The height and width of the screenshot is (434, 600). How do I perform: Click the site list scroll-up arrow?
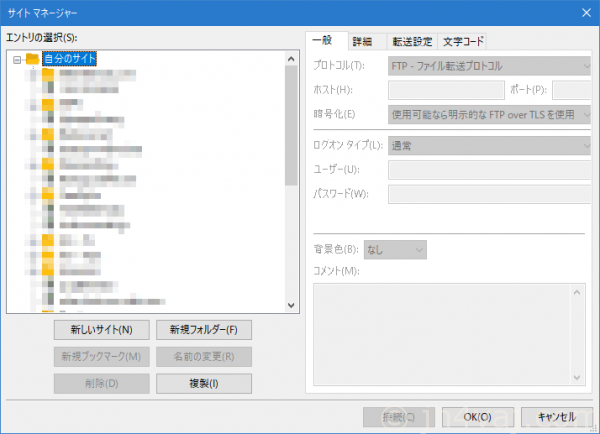pyautogui.click(x=291, y=59)
